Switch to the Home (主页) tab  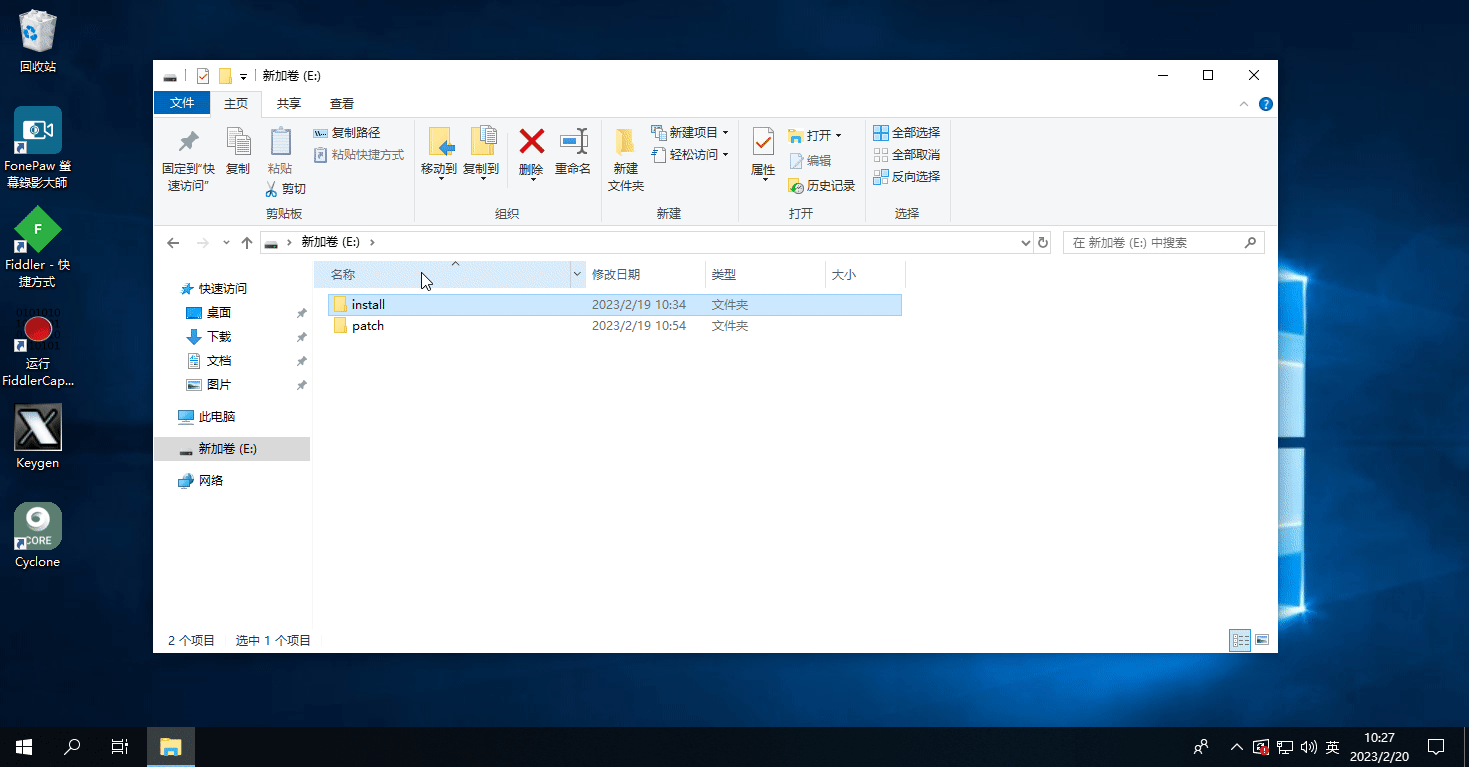click(x=236, y=104)
